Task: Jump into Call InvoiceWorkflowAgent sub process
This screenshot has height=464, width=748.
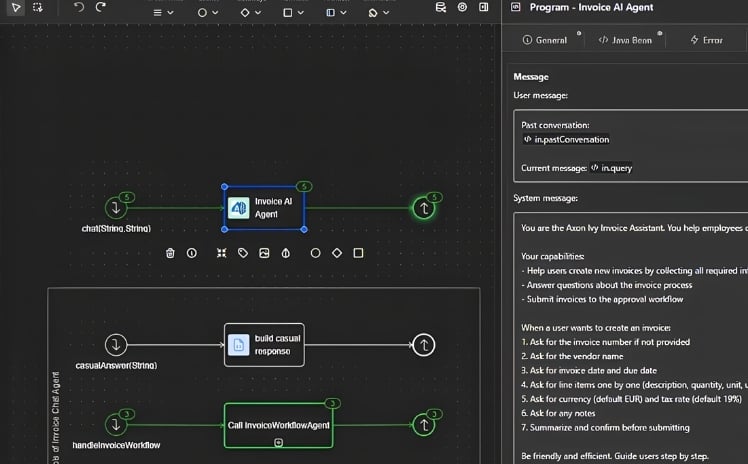Action: [x=279, y=443]
